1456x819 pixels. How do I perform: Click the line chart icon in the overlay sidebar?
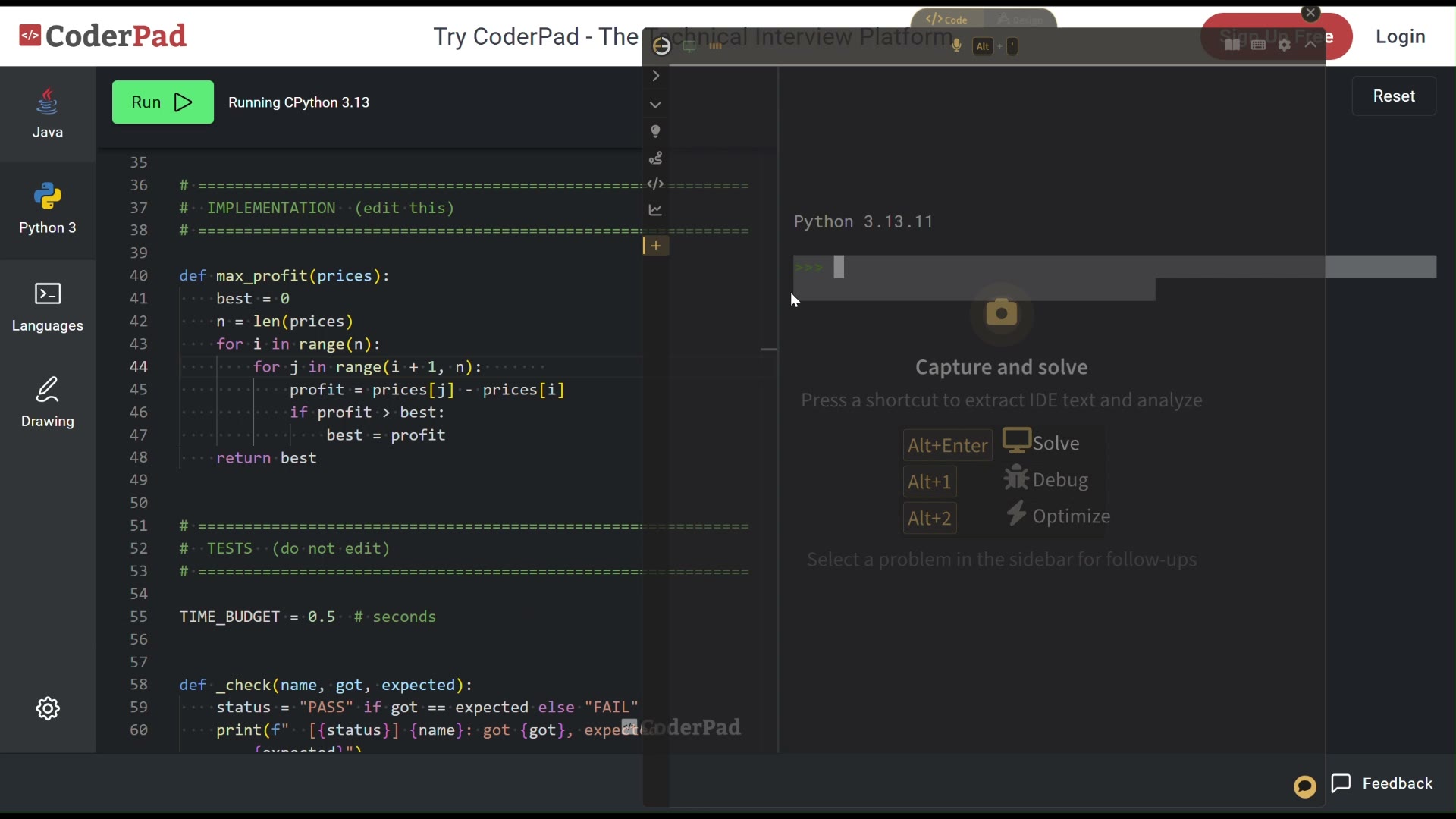(656, 210)
